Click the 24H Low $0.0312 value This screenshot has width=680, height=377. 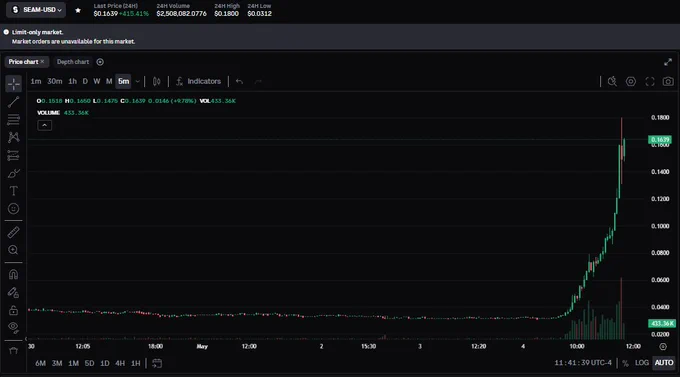pos(260,13)
